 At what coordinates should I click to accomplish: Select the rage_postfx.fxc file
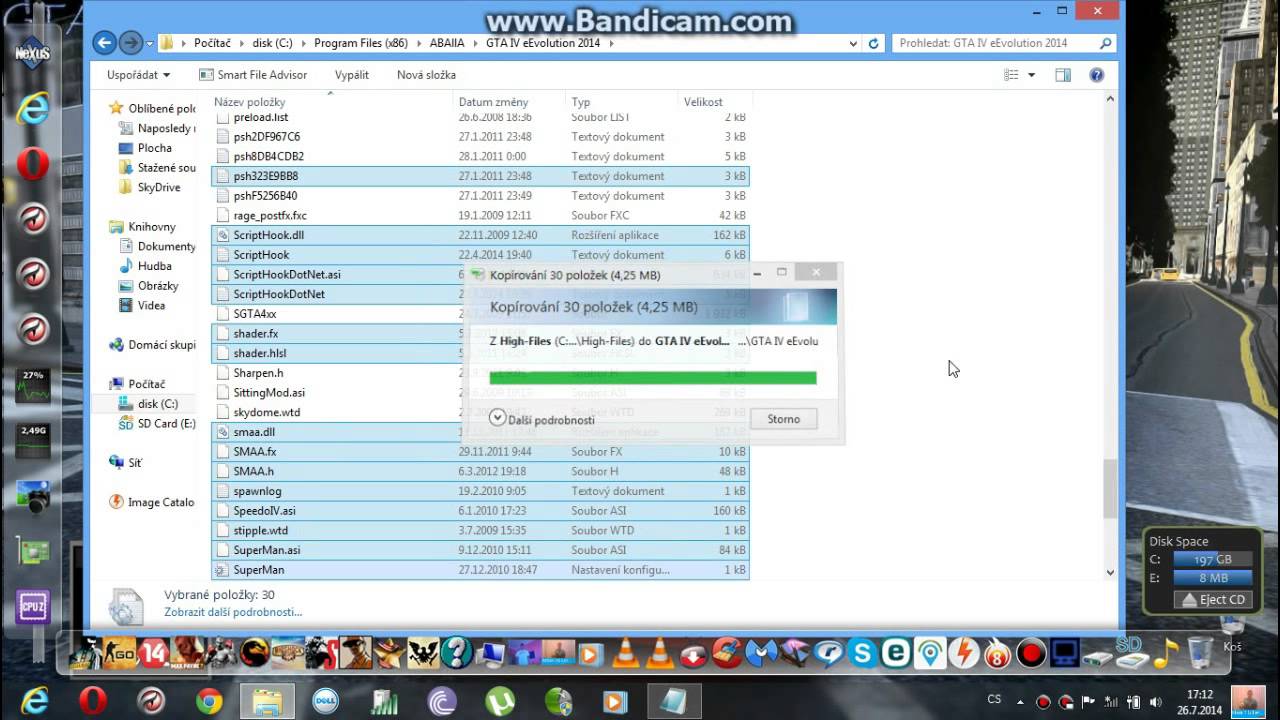[480, 215]
